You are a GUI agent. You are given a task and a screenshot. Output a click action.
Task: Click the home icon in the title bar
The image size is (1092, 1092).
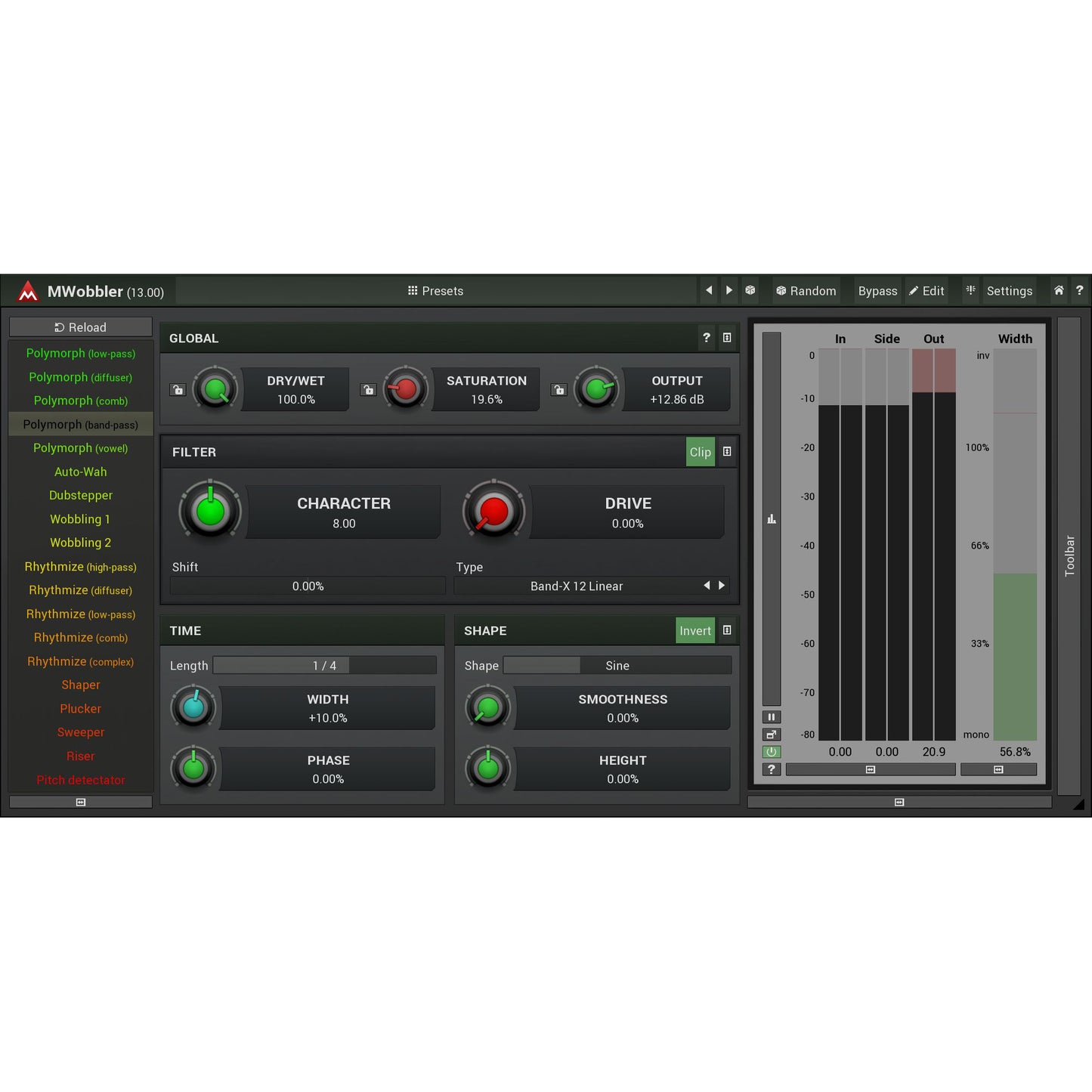[1059, 290]
